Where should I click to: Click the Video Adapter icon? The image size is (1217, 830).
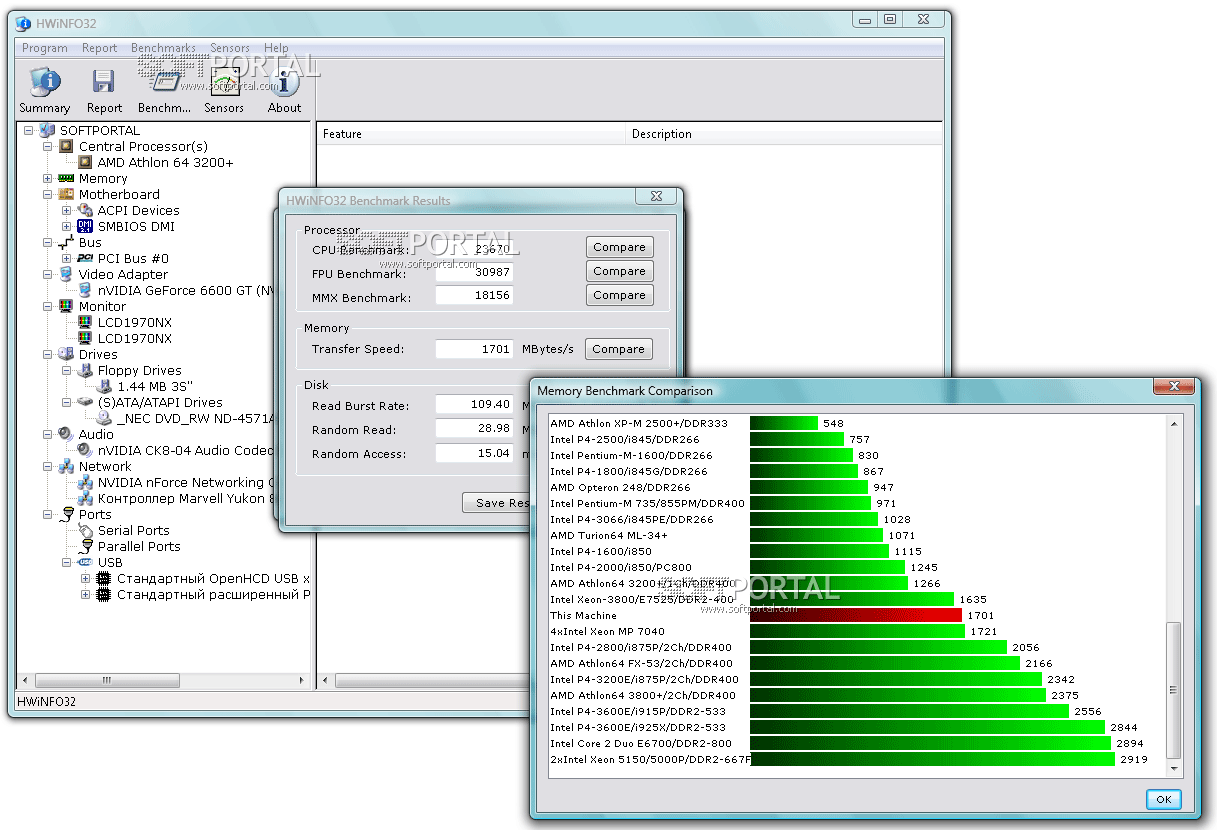click(66, 274)
